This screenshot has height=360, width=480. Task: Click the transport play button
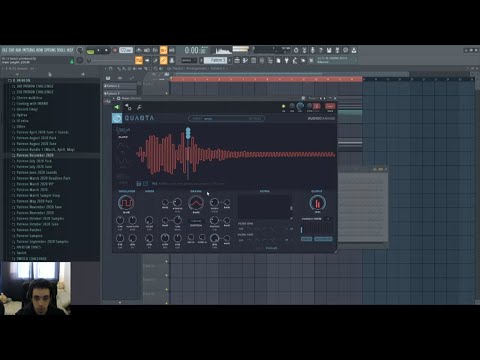pos(98,50)
